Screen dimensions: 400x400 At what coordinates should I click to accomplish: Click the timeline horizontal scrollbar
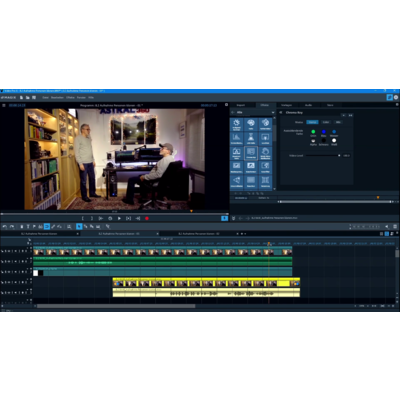[116, 306]
